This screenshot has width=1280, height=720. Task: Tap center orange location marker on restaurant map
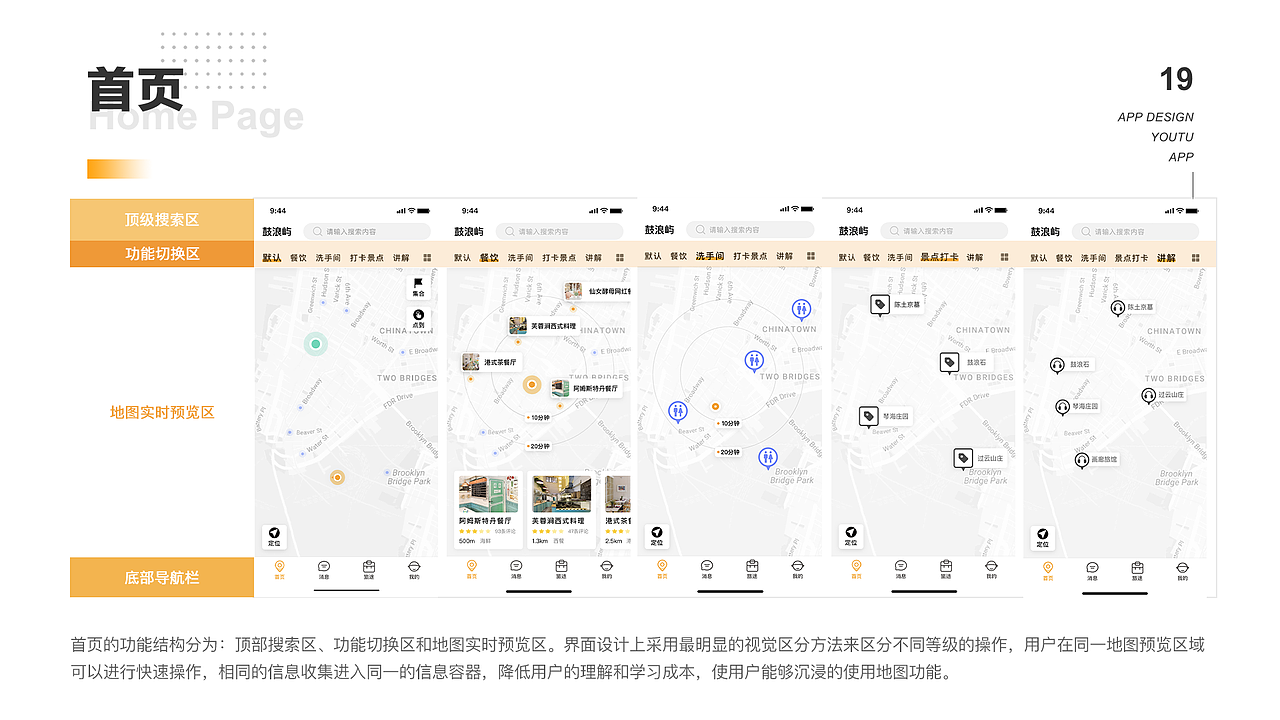[x=533, y=385]
